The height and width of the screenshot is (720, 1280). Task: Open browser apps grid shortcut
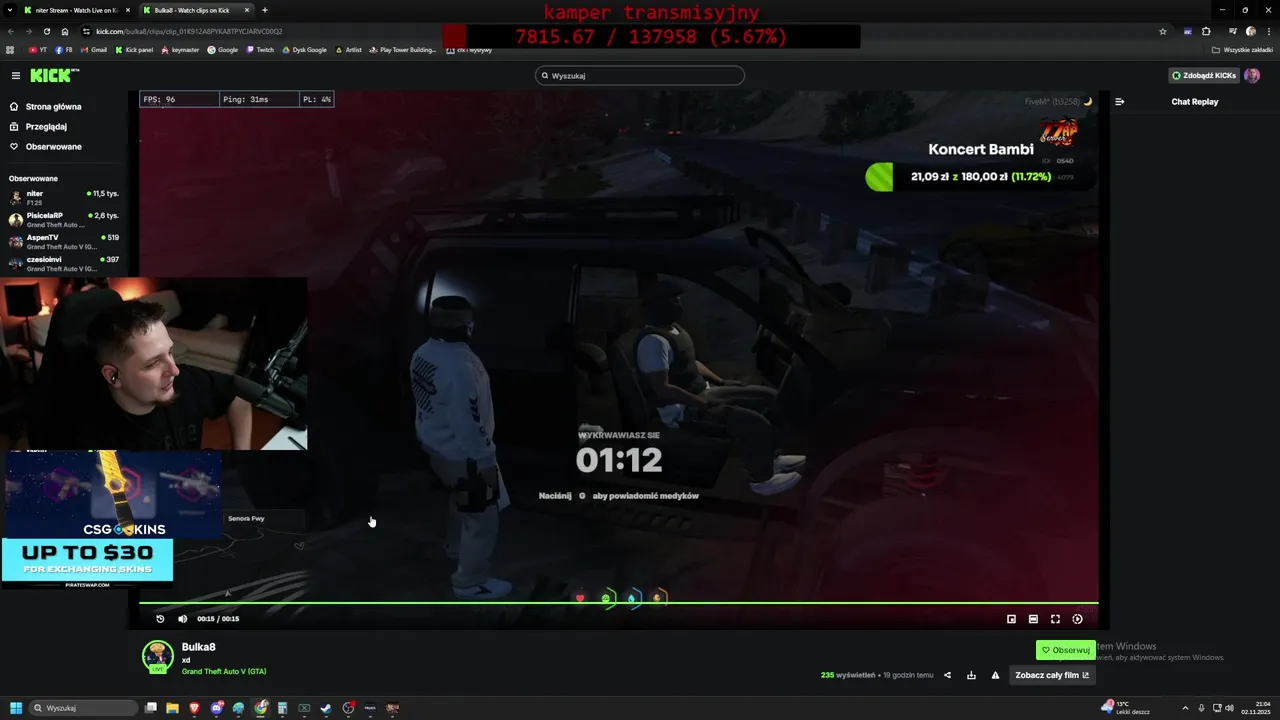click(10, 49)
